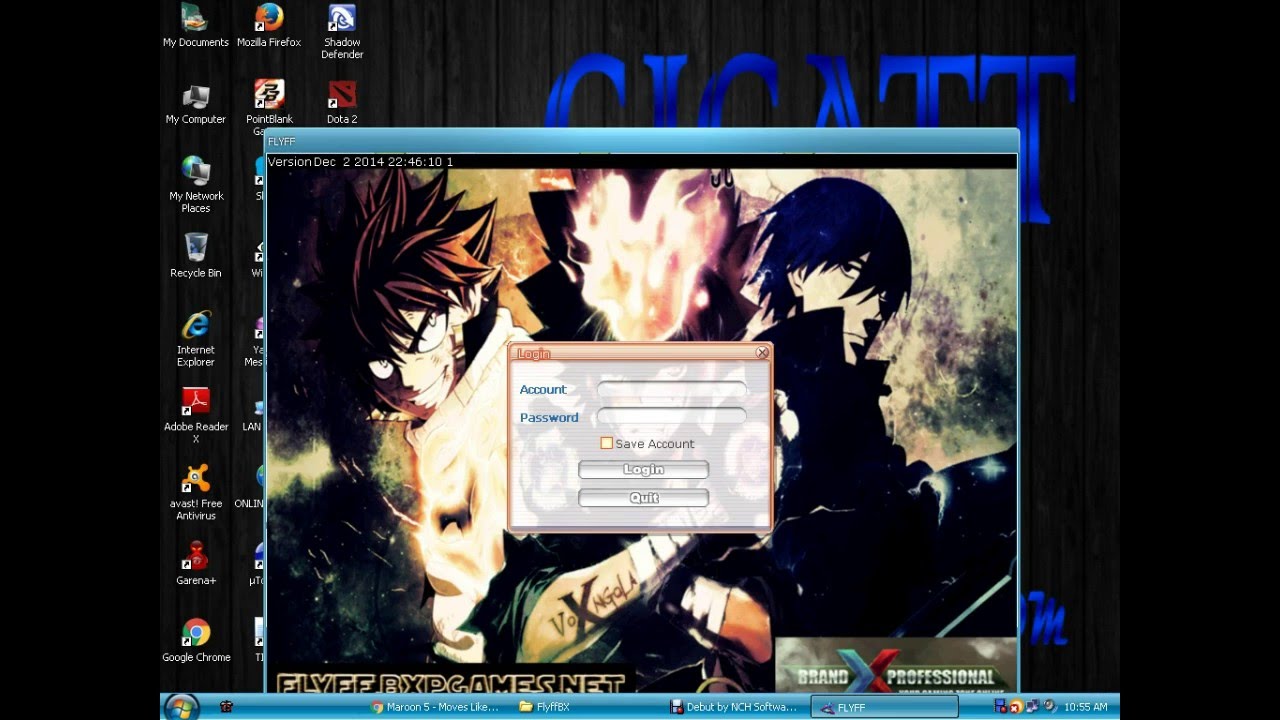The image size is (1280, 720).
Task: Open Garena+ desktop shortcut
Action: pos(195,563)
